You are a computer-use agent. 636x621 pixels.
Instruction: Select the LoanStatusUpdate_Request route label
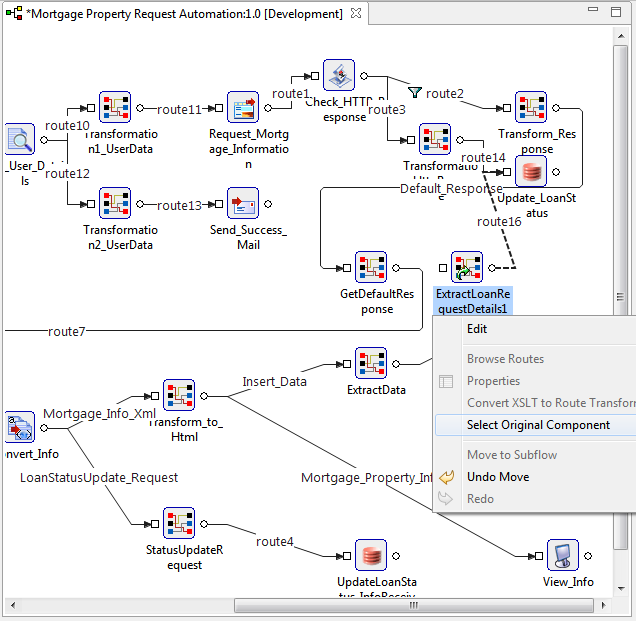coord(99,478)
